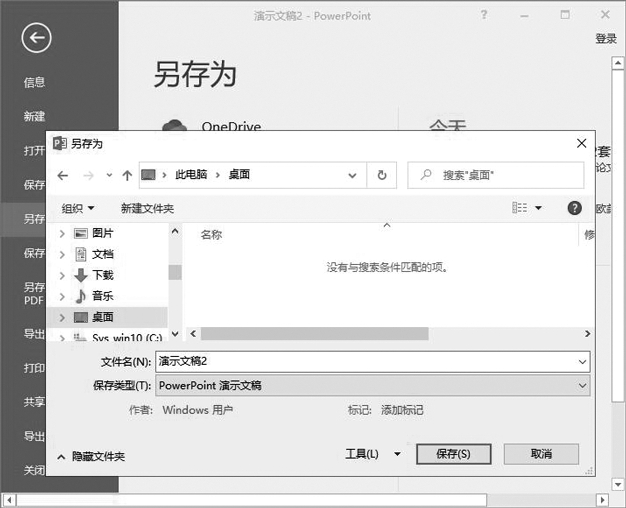The width and height of the screenshot is (626, 508).
Task: Open 打开 in Backstage menu
Action: pos(34,151)
